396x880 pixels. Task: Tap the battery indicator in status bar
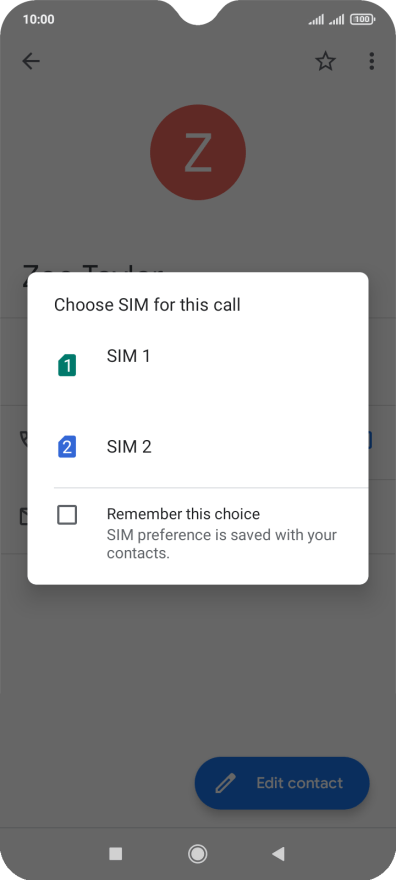pyautogui.click(x=363, y=20)
